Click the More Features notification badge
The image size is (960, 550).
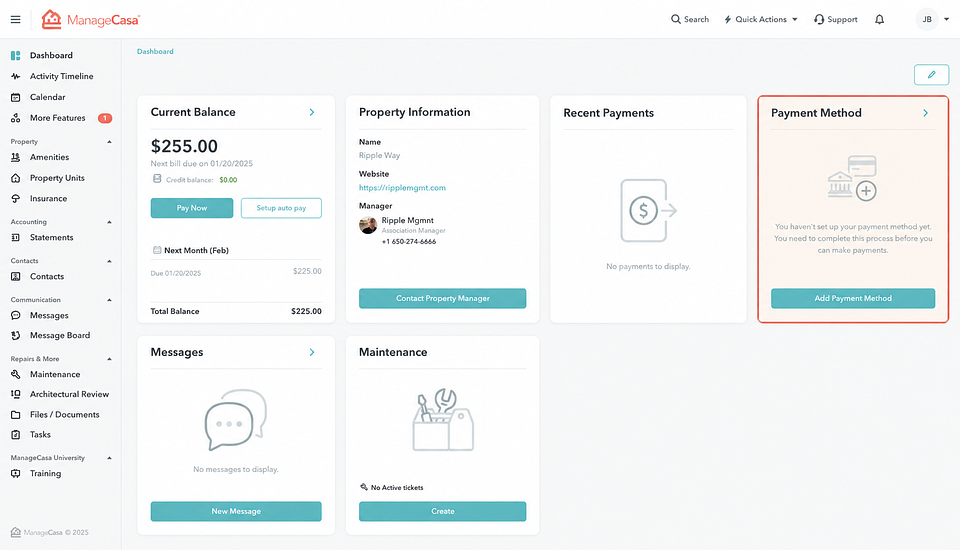(x=105, y=118)
